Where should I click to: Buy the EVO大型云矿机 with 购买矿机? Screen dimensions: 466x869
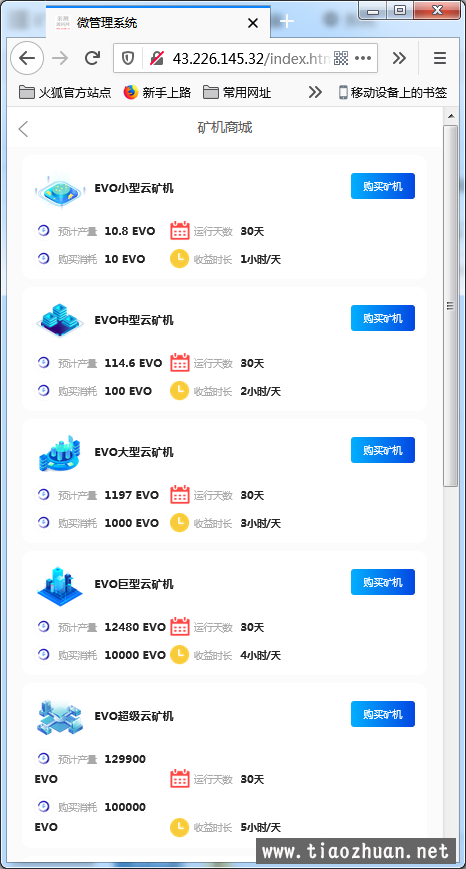click(x=383, y=450)
